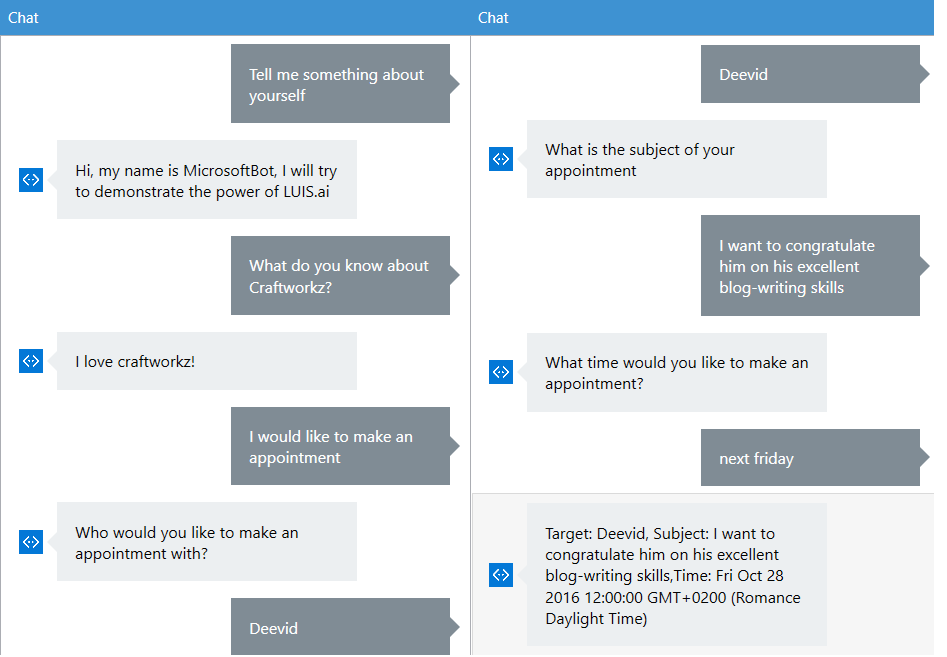Select the 'next friday' user message
The height and width of the screenshot is (657, 947).
(811, 458)
